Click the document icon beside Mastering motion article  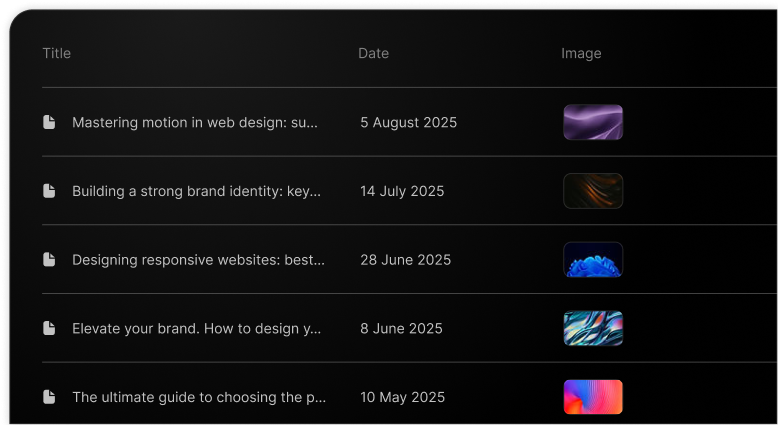(x=49, y=122)
